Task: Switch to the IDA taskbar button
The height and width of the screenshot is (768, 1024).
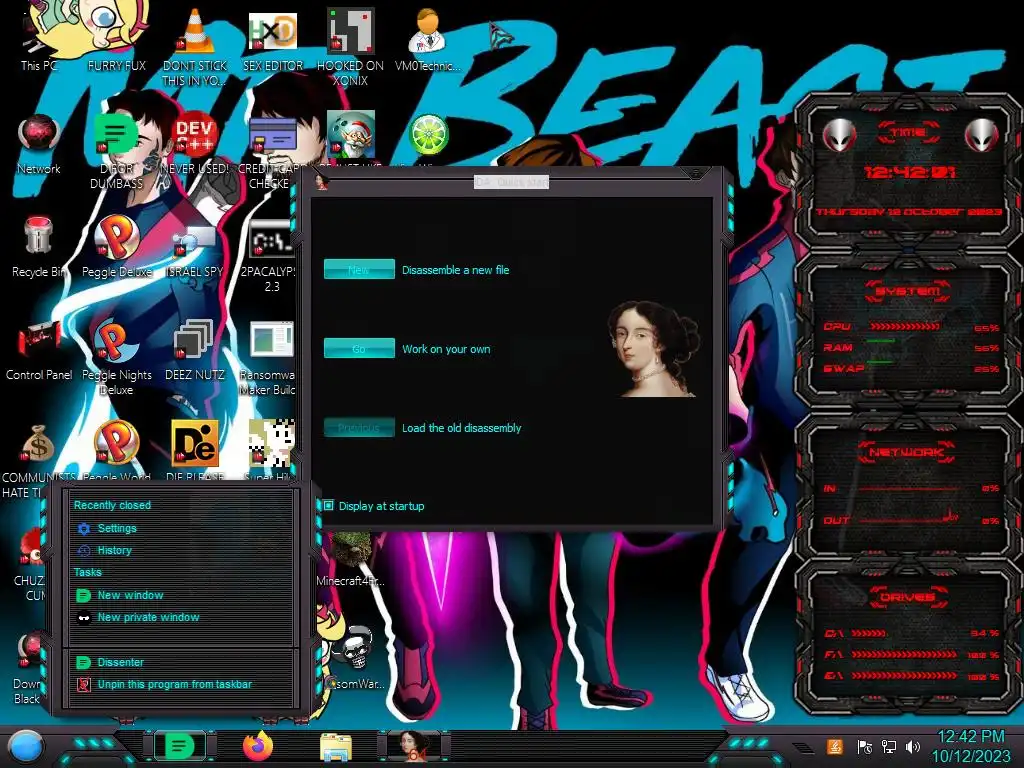Action: (414, 746)
